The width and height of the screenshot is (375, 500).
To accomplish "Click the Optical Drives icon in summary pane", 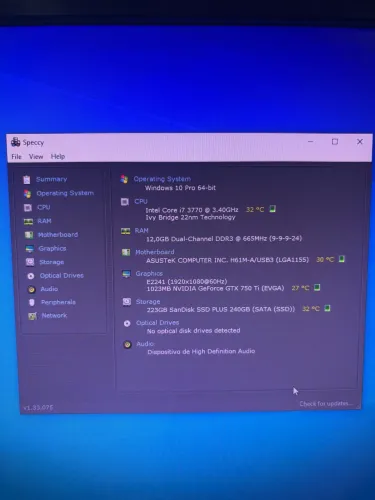I will pyautogui.click(x=127, y=323).
